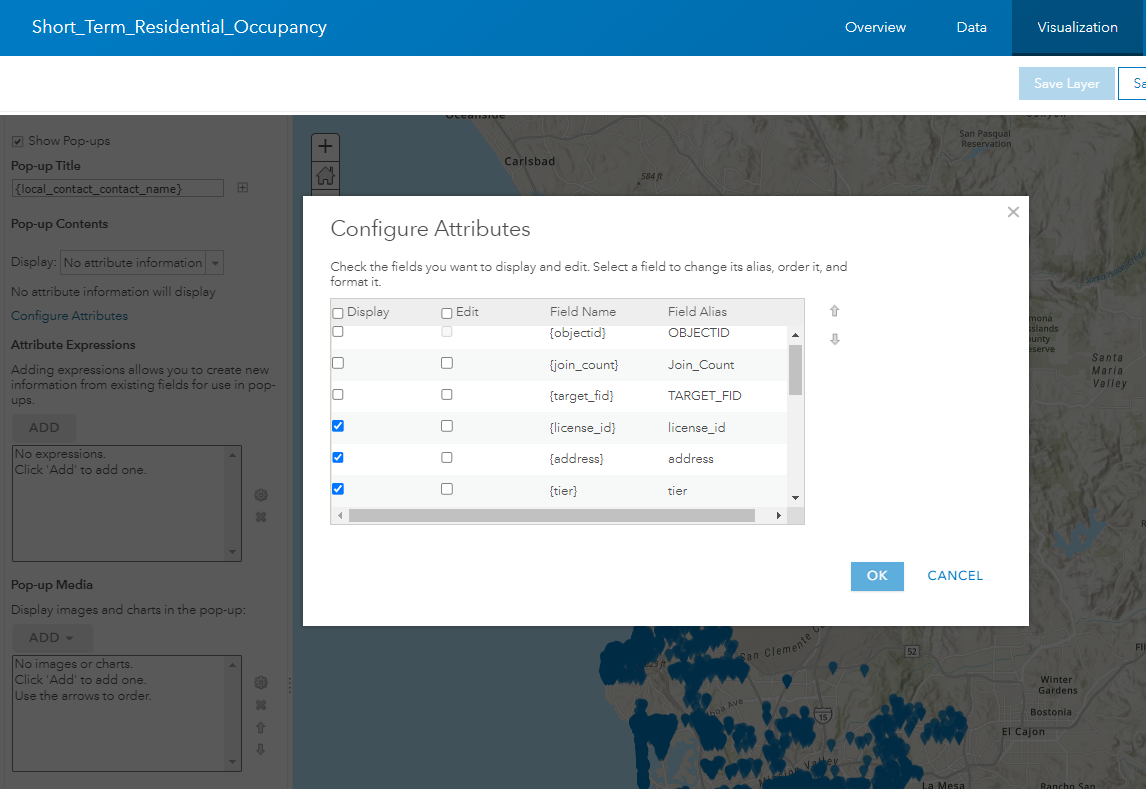
Task: Open the Overview tab
Action: 875,27
